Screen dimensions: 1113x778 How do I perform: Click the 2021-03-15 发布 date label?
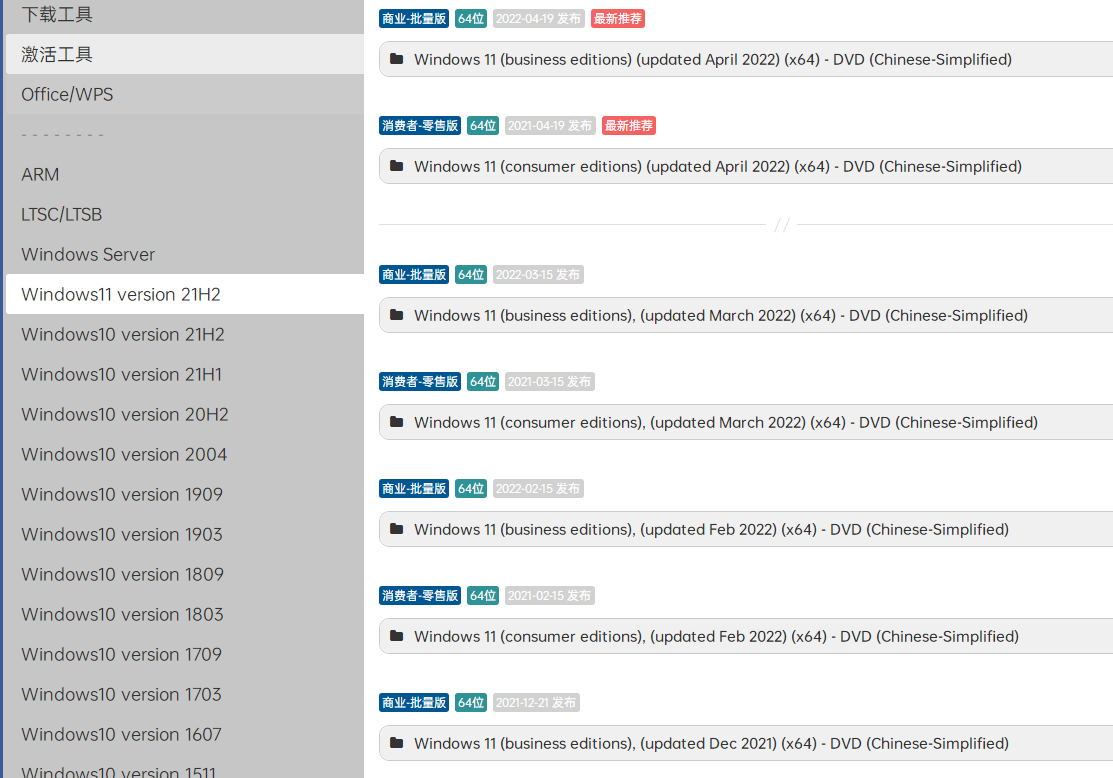coord(549,382)
